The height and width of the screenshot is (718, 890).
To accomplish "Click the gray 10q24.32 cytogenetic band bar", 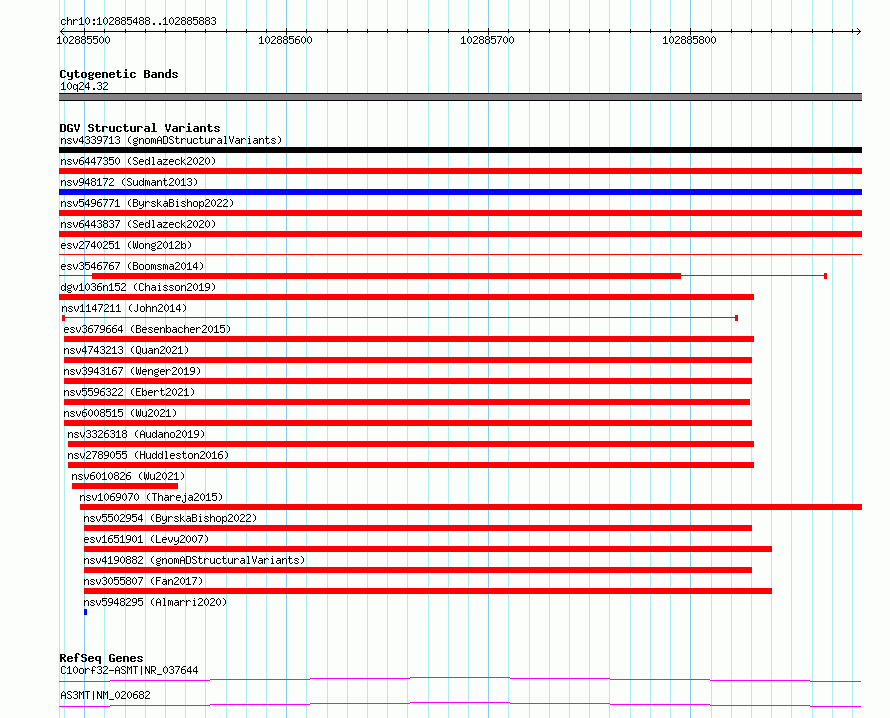I will coord(460,97).
